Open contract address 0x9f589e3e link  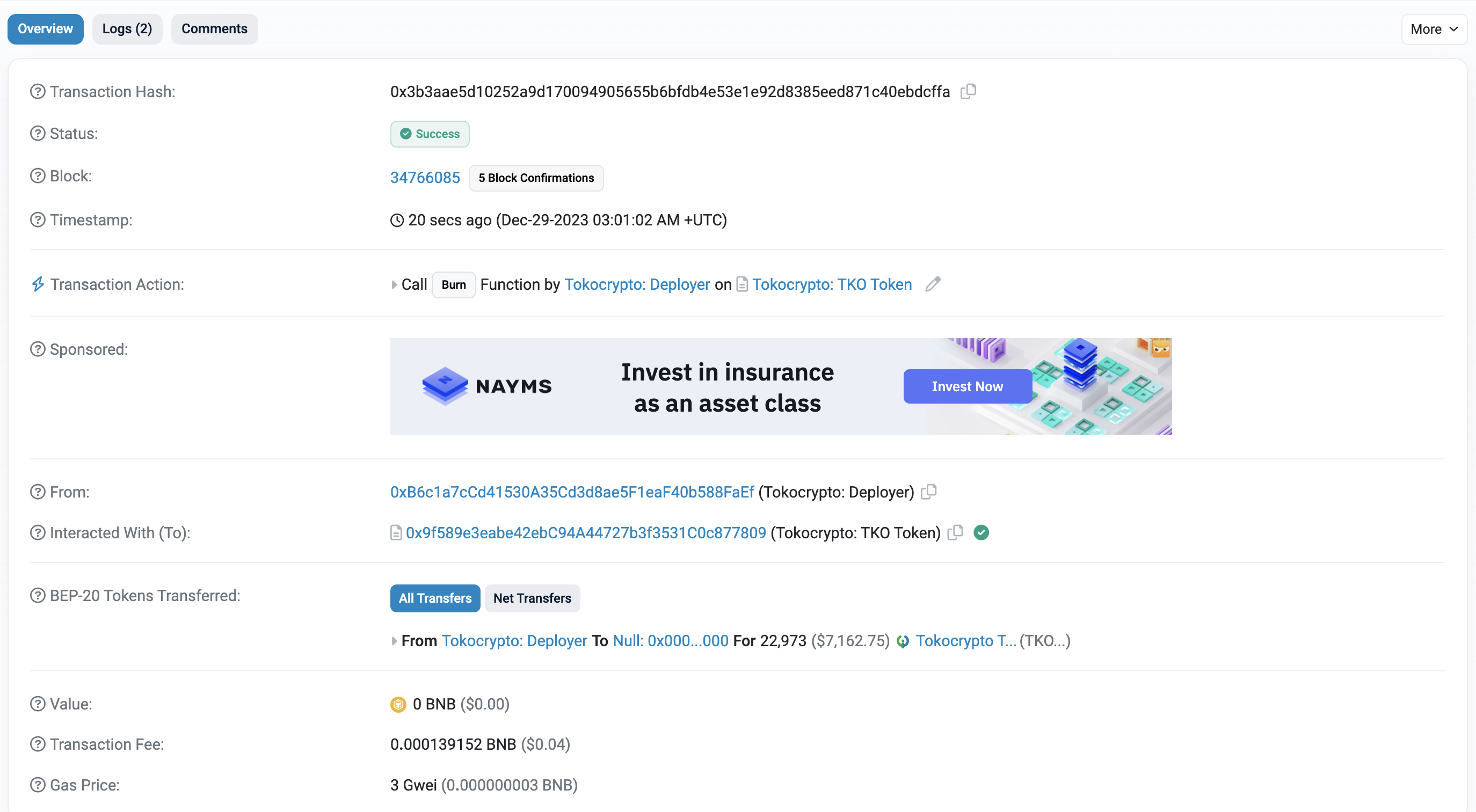point(586,532)
